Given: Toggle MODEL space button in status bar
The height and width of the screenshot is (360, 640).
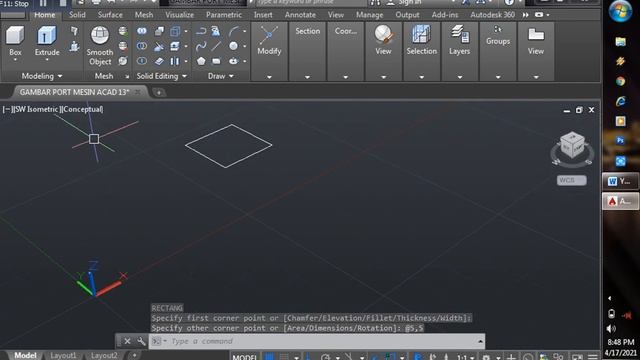Looking at the screenshot, I should pyautogui.click(x=244, y=357).
